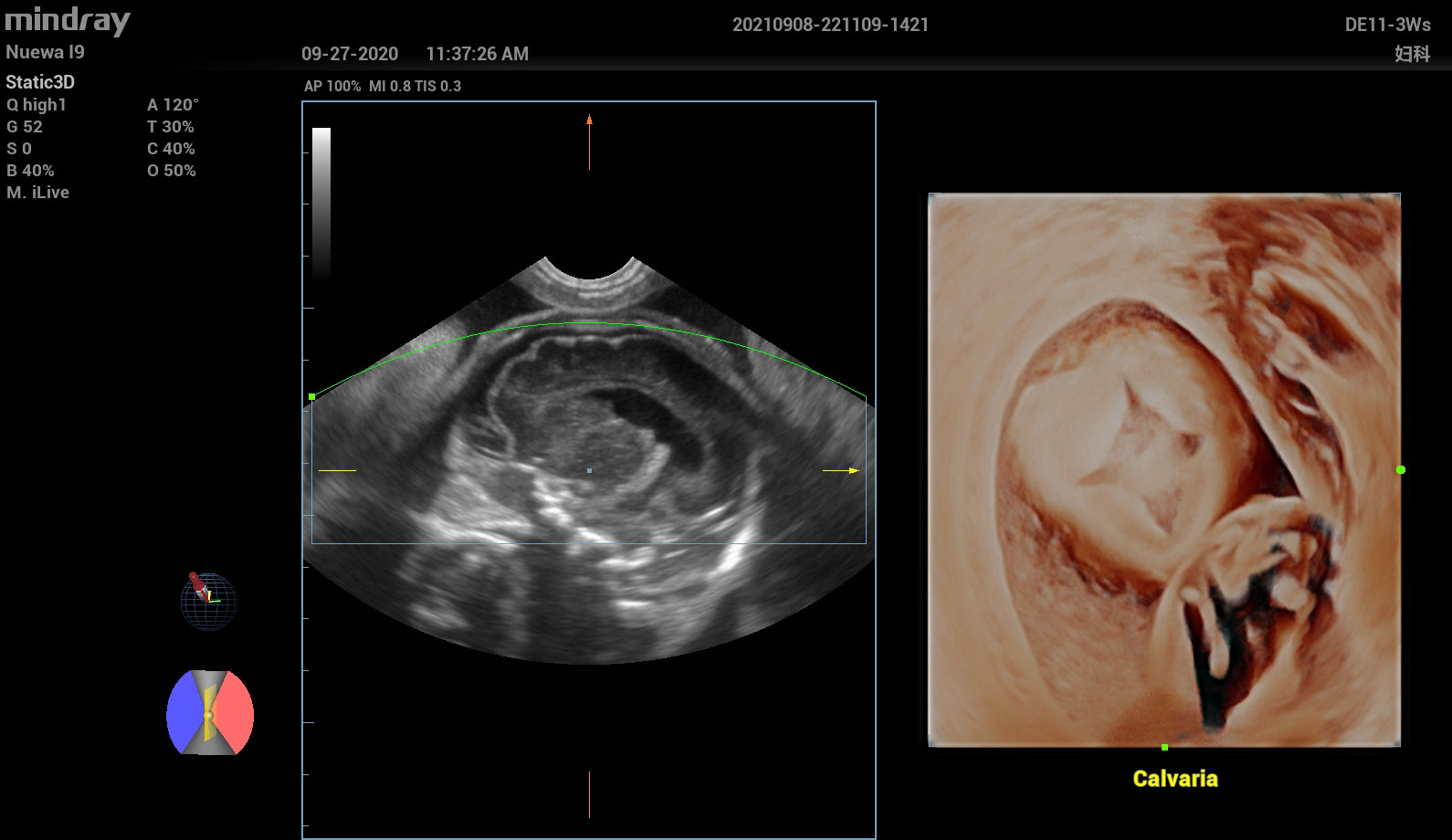1452x840 pixels.
Task: Click the yellow right-pointing arrow marker
Action: [x=841, y=470]
